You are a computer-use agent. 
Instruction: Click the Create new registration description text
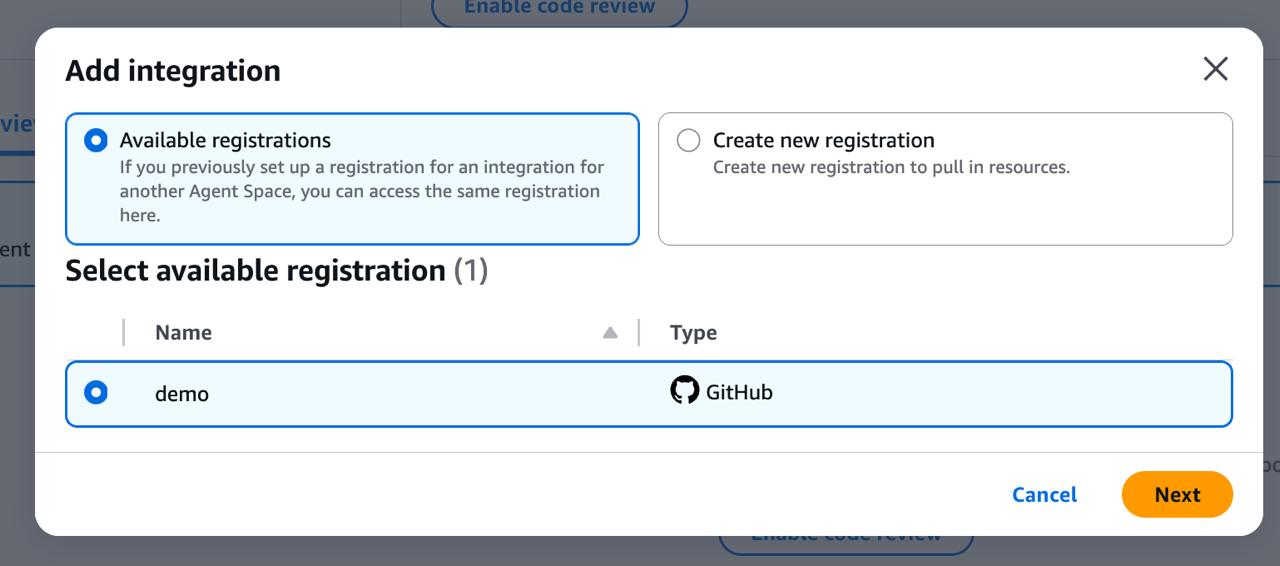(x=891, y=167)
